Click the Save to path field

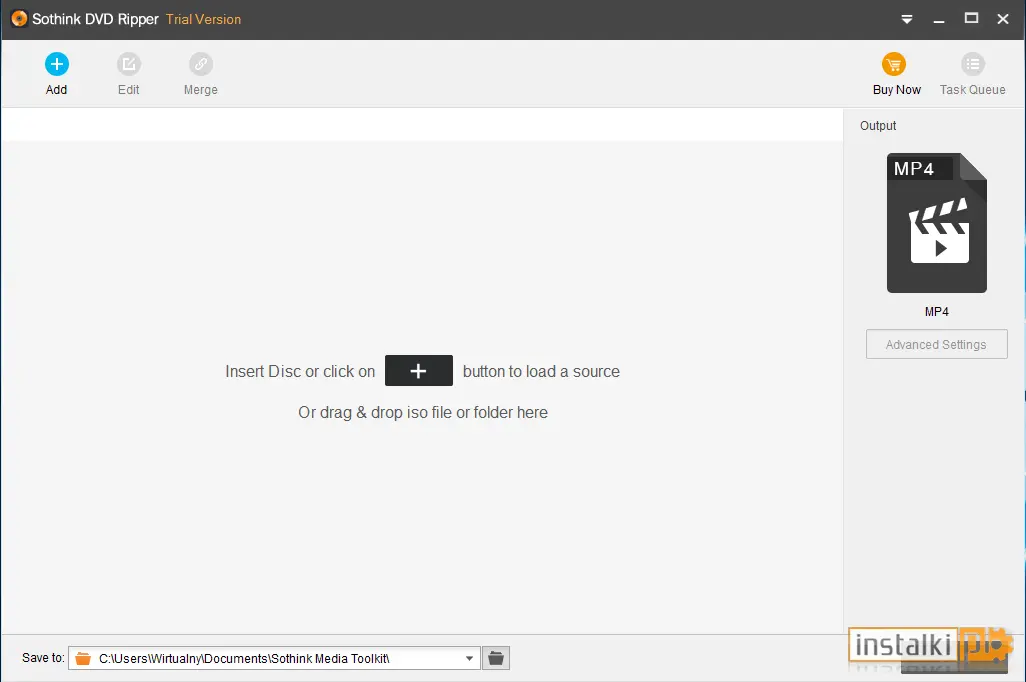coord(274,658)
